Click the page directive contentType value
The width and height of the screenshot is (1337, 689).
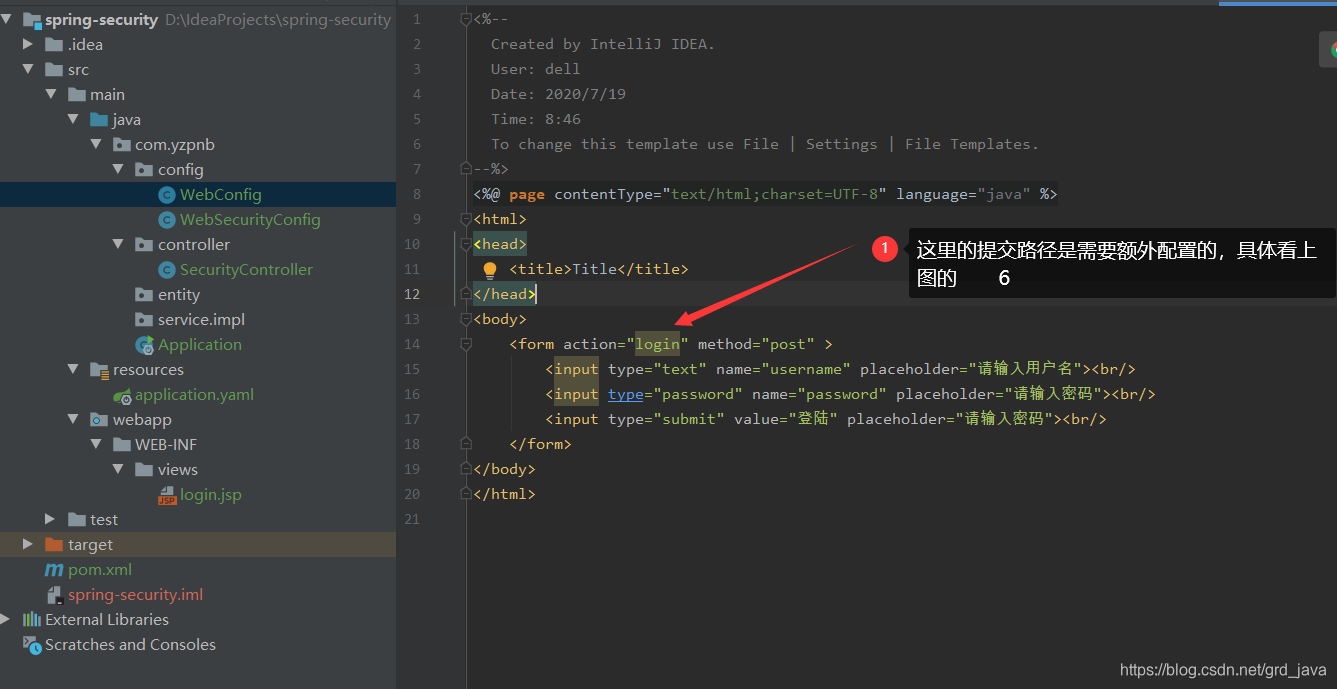click(774, 194)
